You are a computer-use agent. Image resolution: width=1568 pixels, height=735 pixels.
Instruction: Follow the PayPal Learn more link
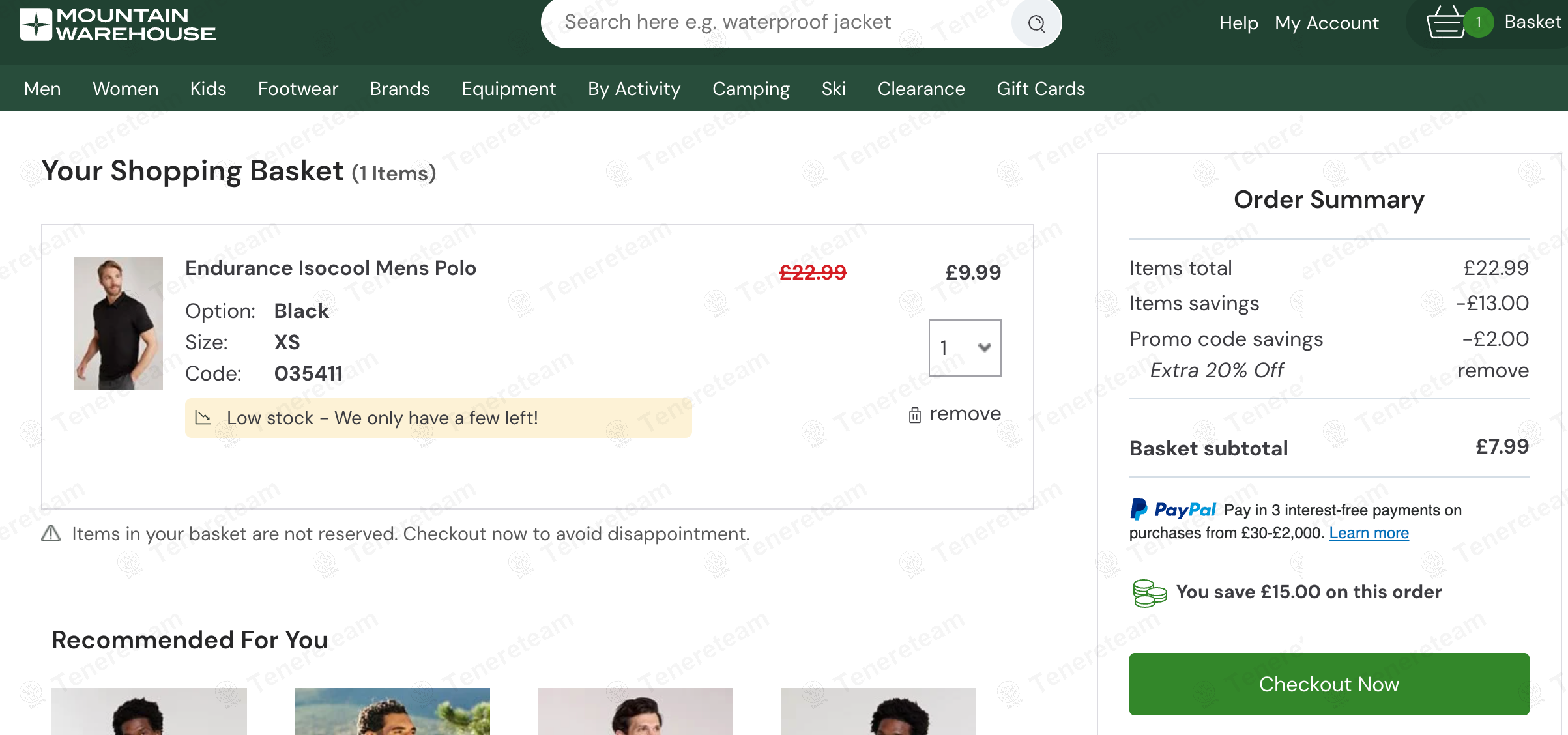coord(1369,533)
